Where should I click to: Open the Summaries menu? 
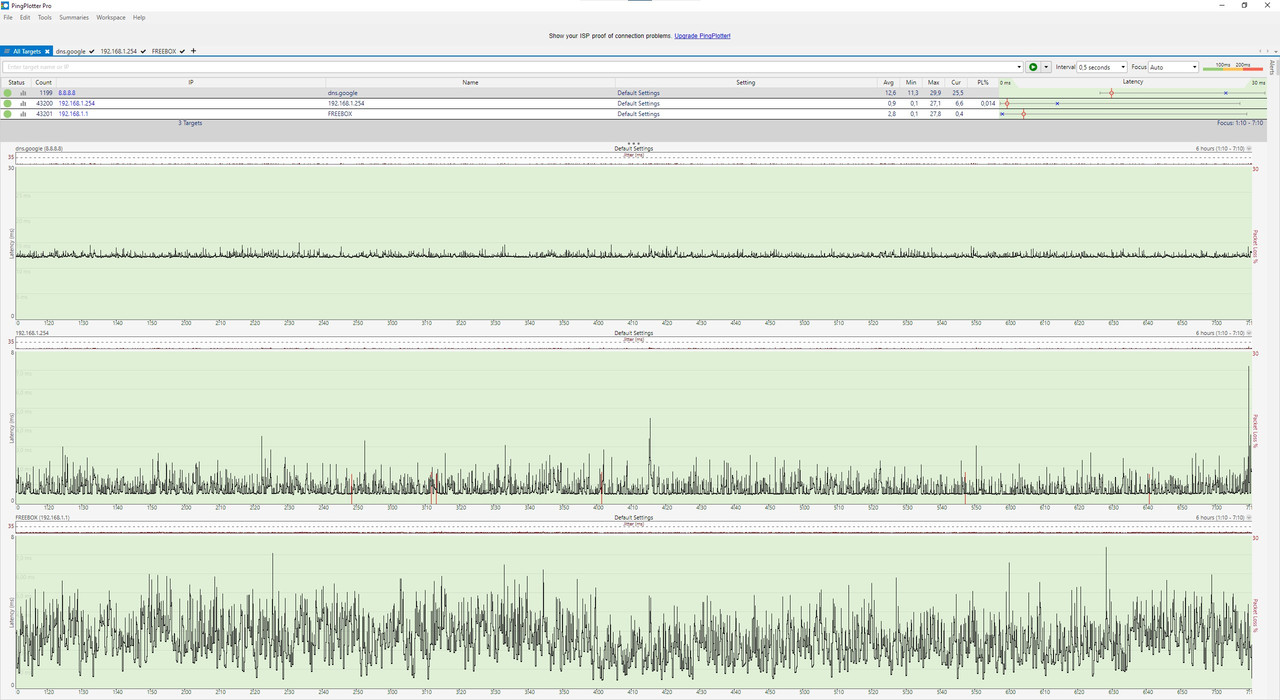74,18
